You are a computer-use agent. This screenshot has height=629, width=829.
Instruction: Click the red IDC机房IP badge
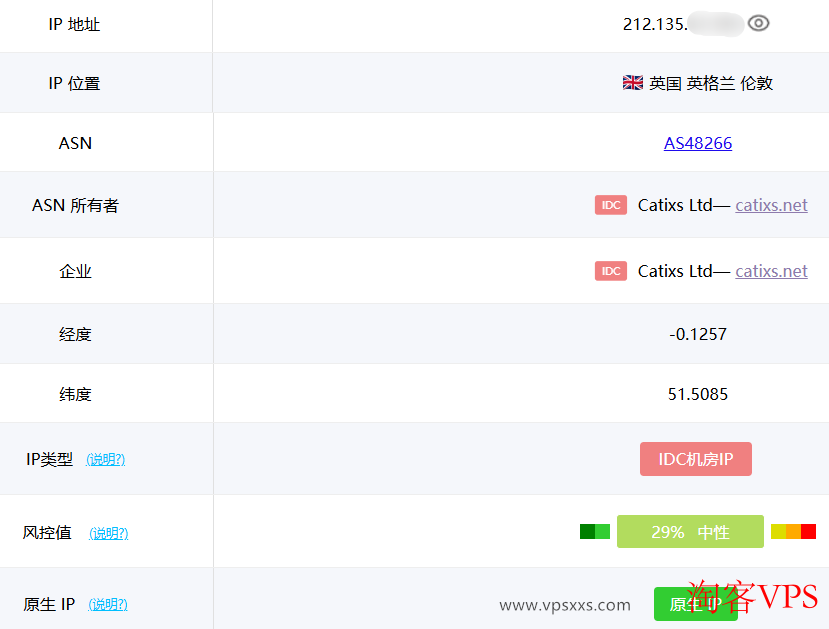pyautogui.click(x=696, y=459)
